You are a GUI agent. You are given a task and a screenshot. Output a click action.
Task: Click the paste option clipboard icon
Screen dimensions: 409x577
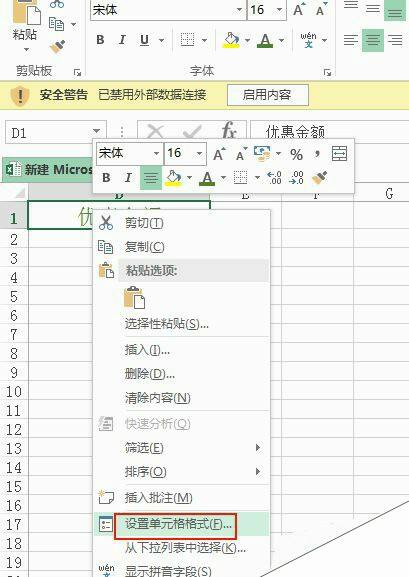pyautogui.click(x=134, y=297)
